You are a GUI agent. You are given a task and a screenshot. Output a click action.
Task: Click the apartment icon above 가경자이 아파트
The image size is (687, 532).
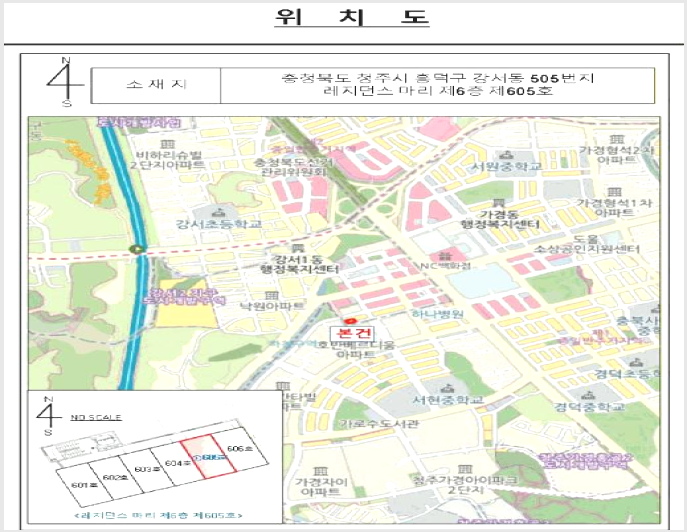321,471
